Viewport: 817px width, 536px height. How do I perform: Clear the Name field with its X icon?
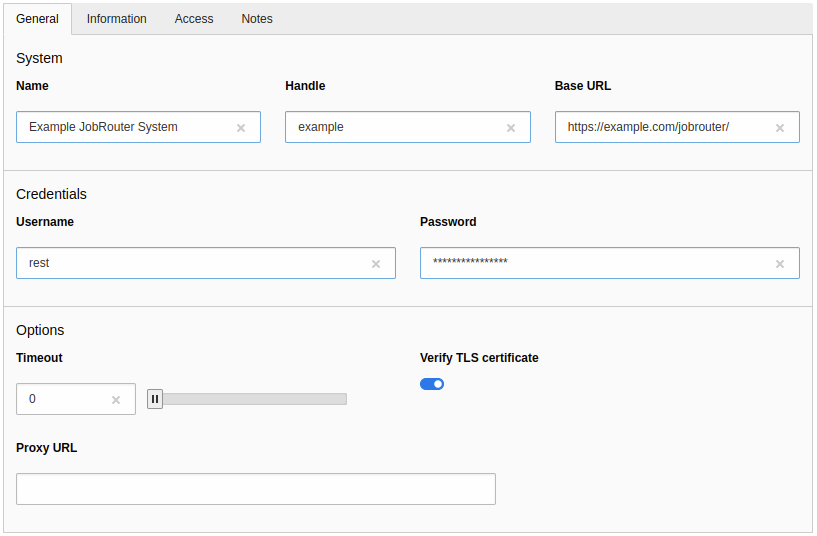point(241,128)
